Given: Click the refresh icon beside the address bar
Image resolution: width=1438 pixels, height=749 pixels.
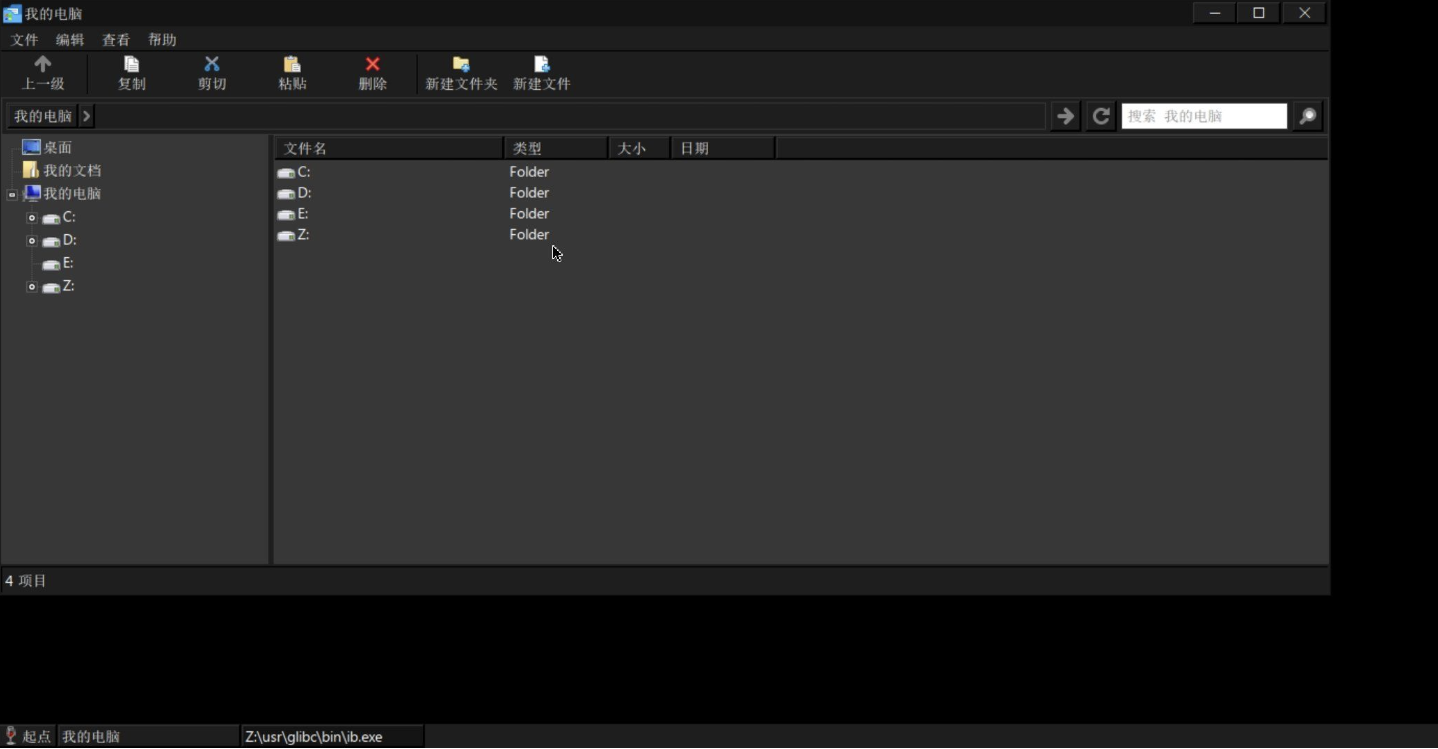Looking at the screenshot, I should 1100,116.
